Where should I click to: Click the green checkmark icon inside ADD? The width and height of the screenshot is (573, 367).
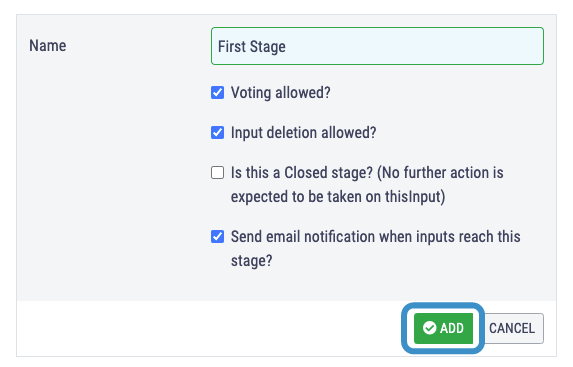(429, 328)
